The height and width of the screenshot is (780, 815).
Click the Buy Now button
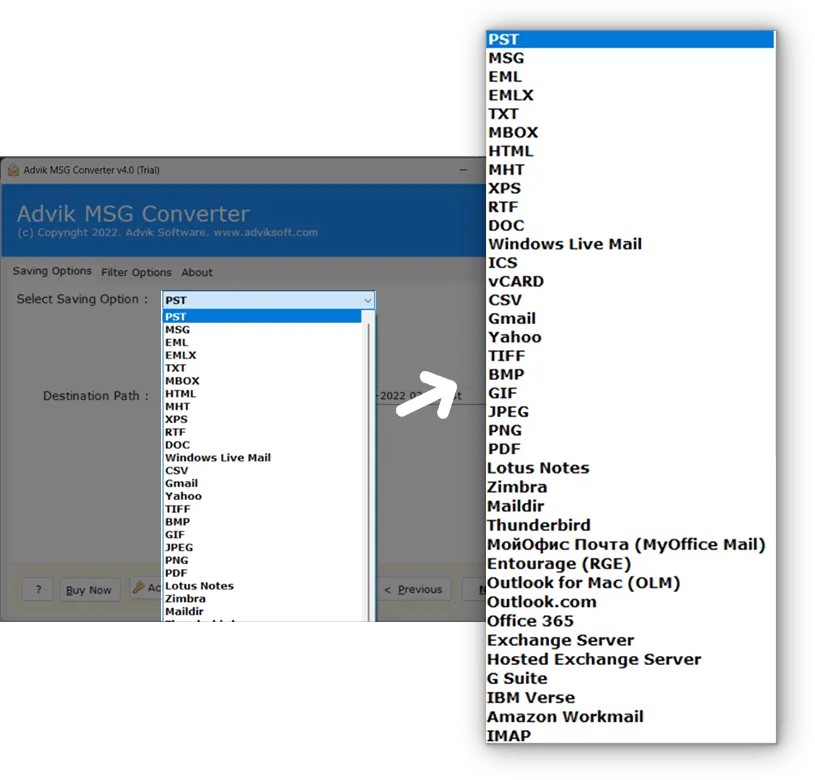click(x=89, y=590)
